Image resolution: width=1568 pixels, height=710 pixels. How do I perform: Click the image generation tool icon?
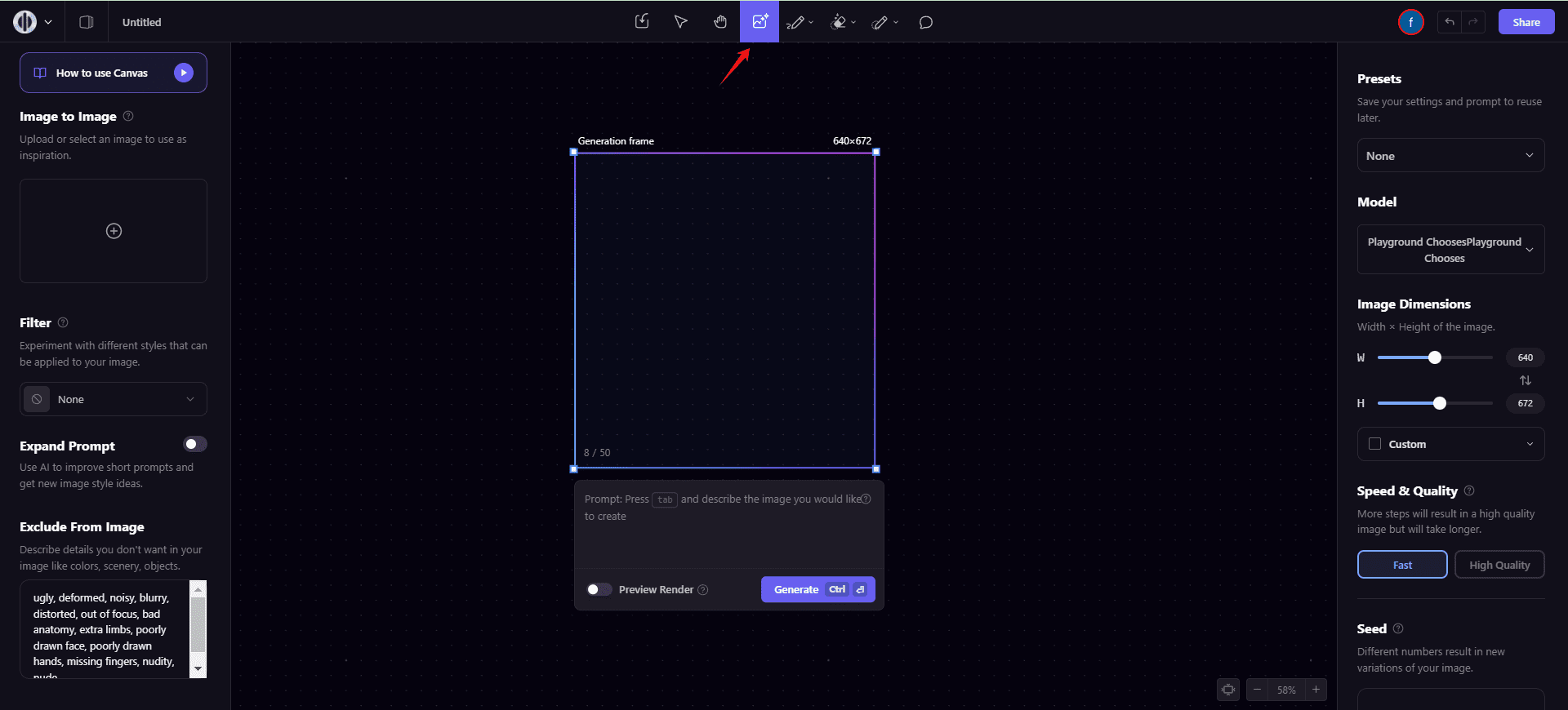click(x=759, y=22)
